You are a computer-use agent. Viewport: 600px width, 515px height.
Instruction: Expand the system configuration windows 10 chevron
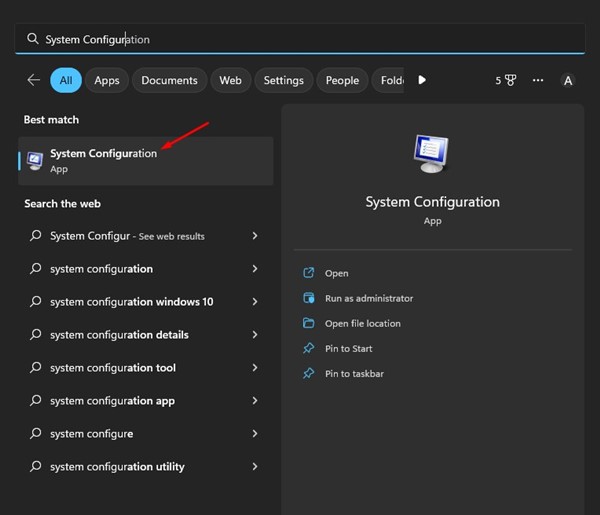255,302
